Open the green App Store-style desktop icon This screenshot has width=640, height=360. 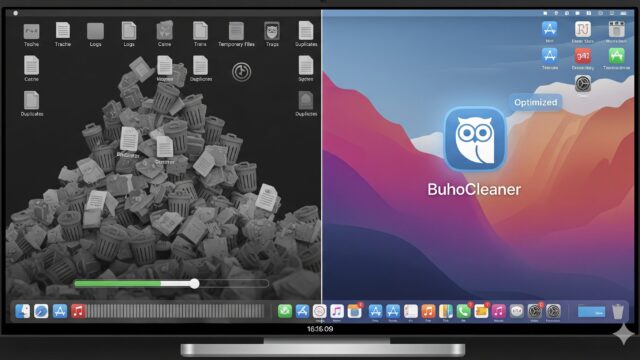[x=616, y=56]
